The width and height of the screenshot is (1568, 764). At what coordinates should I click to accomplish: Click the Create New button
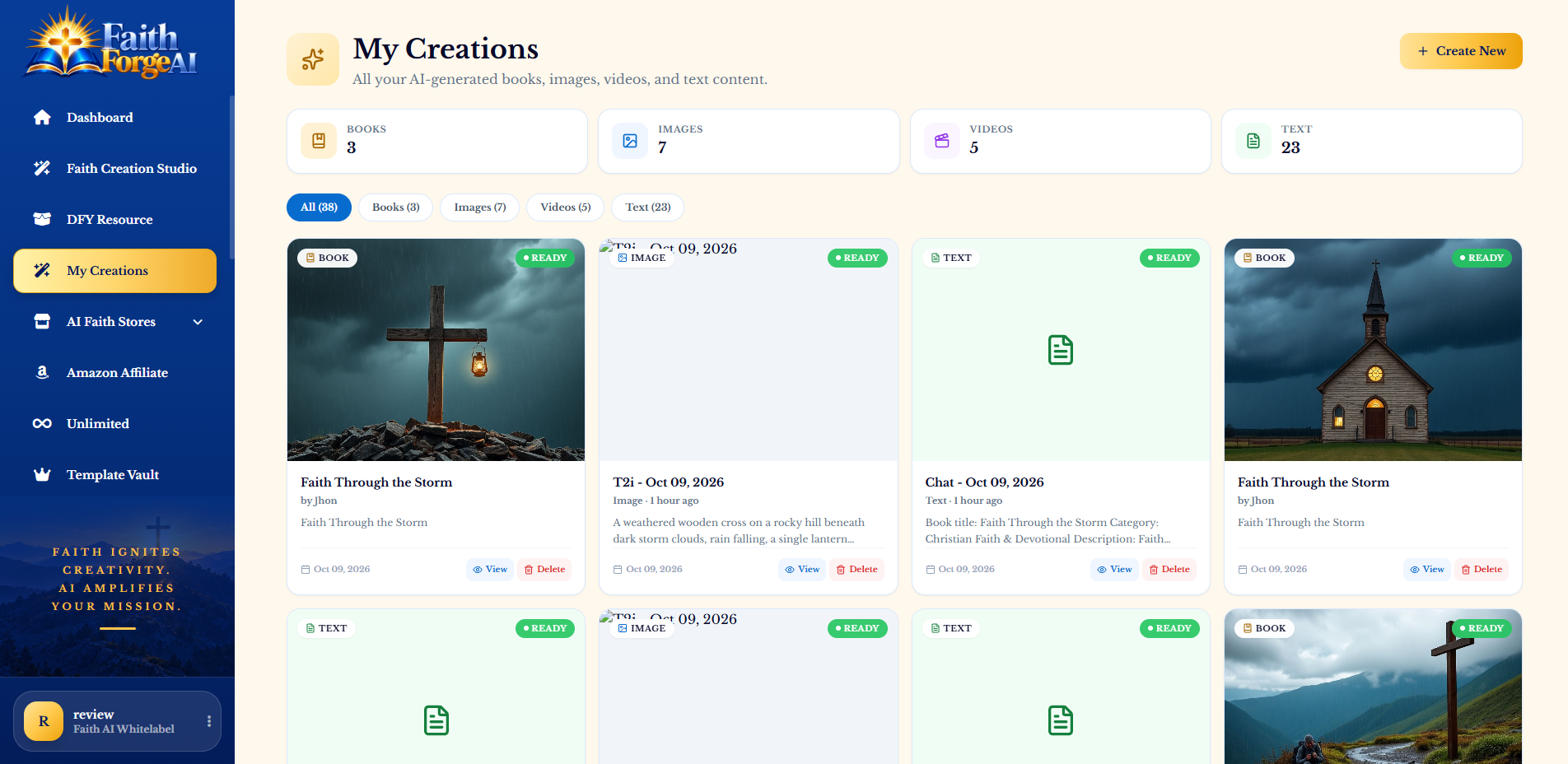(1461, 51)
